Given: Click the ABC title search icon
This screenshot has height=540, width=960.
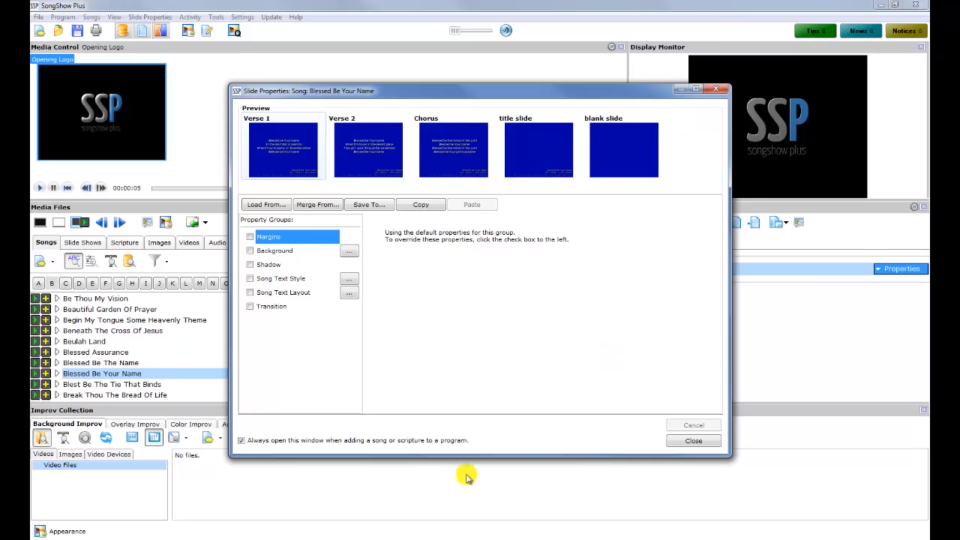Looking at the screenshot, I should pos(73,261).
